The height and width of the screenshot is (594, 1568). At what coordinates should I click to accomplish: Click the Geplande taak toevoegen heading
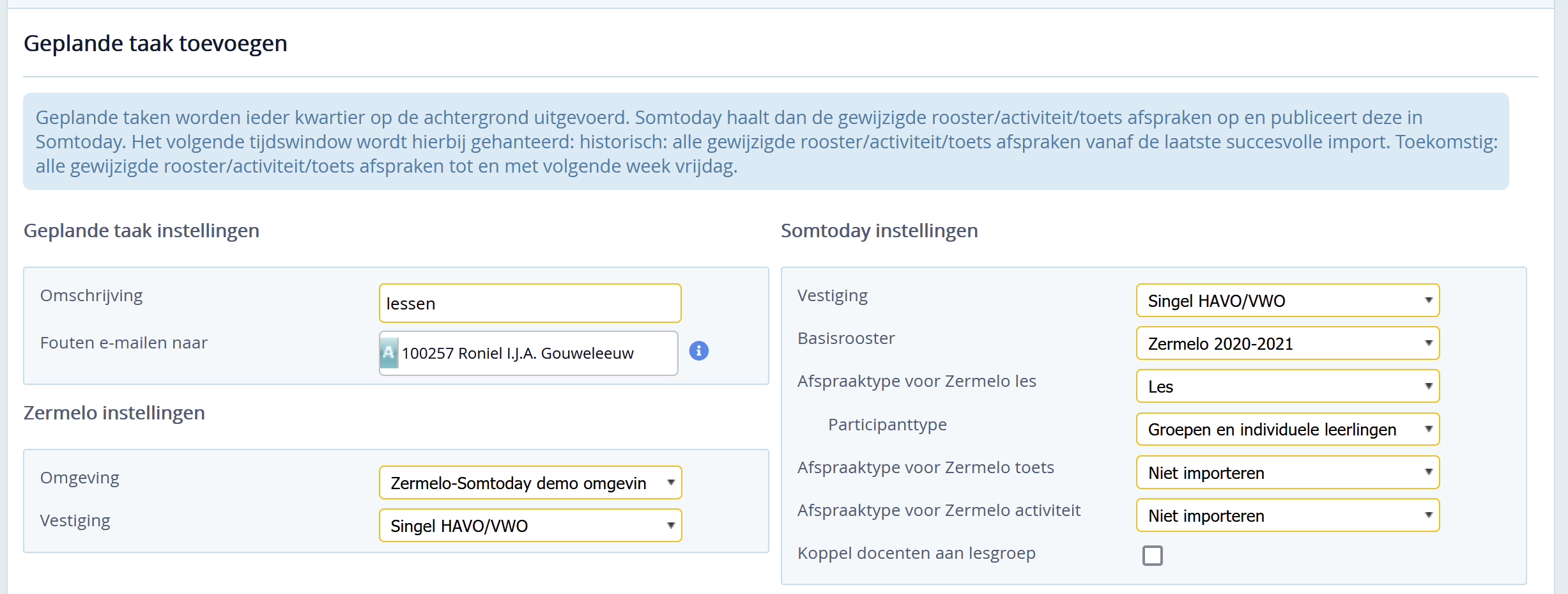[x=155, y=43]
